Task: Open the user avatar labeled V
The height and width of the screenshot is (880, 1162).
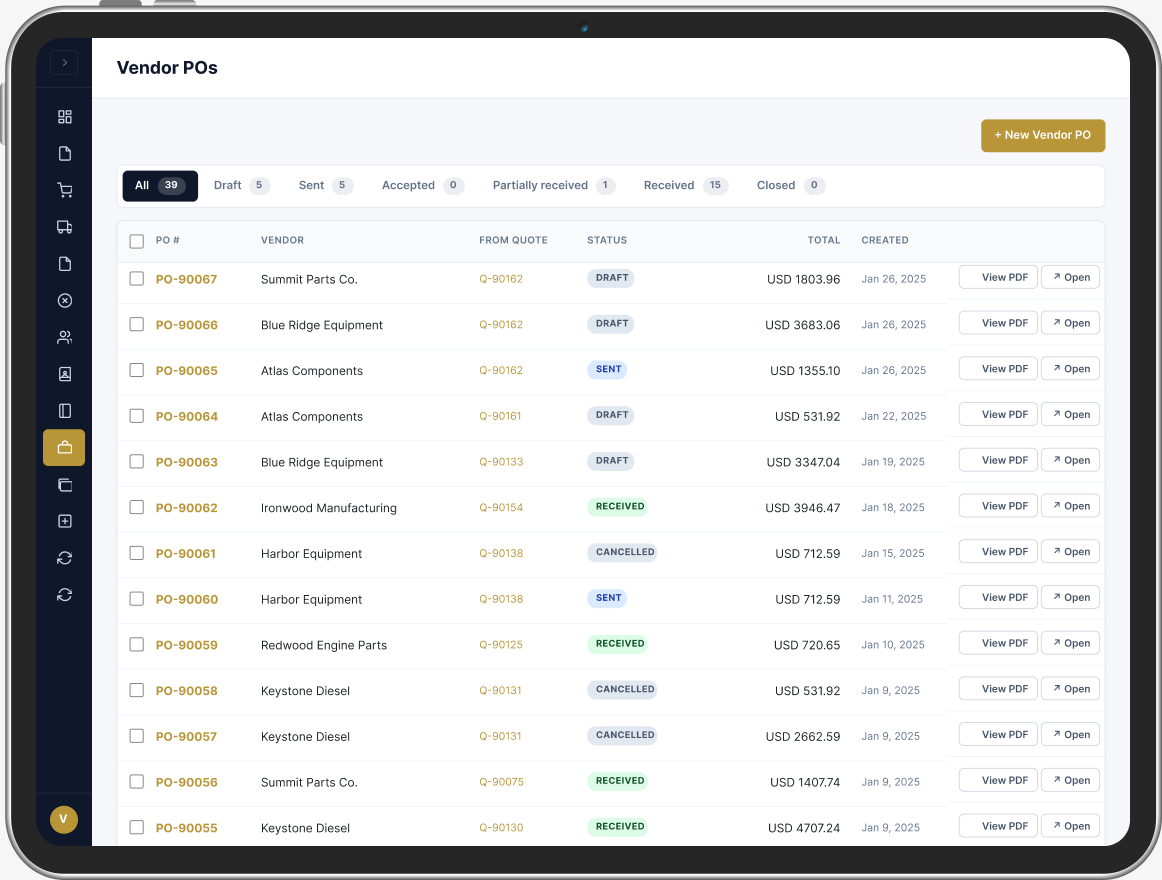Action: (64, 819)
